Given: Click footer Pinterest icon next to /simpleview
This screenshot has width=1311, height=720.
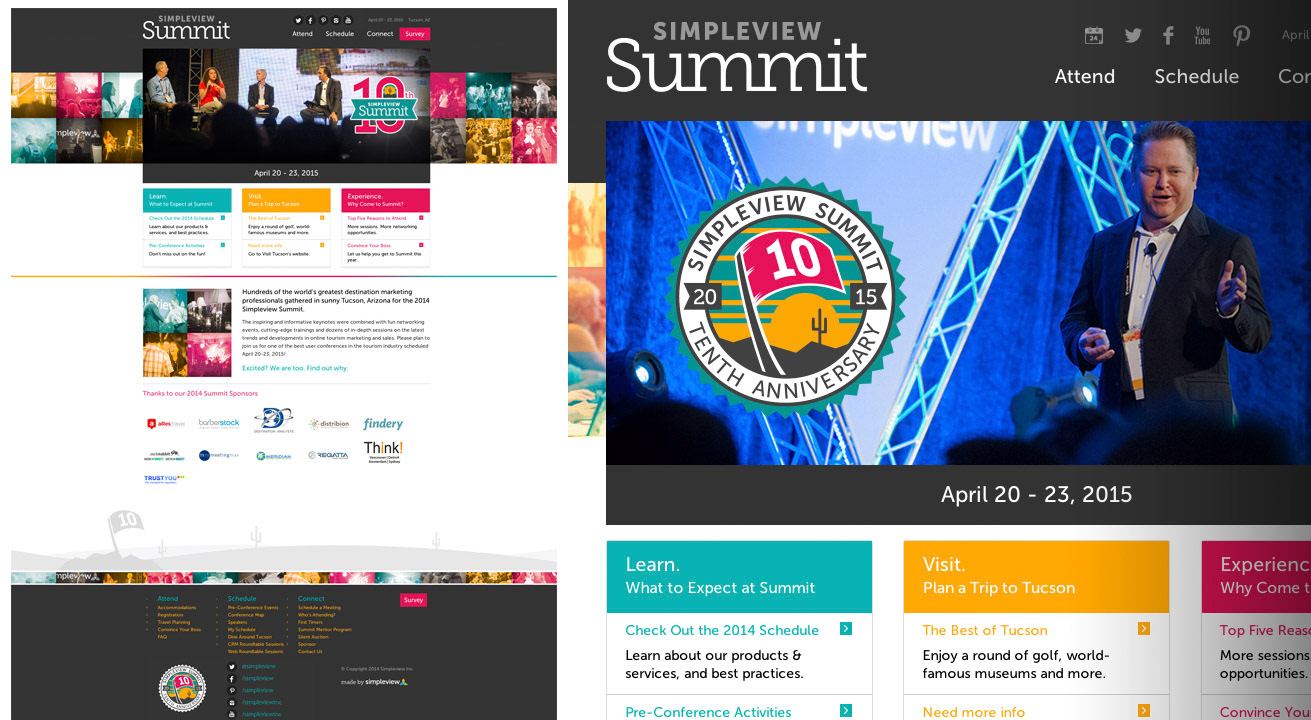Looking at the screenshot, I should click(232, 691).
